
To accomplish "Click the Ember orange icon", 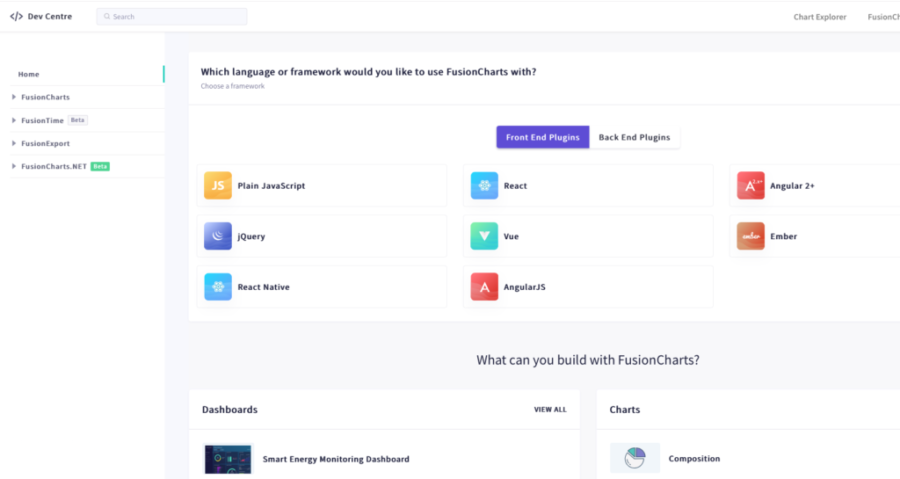I will tap(750, 236).
